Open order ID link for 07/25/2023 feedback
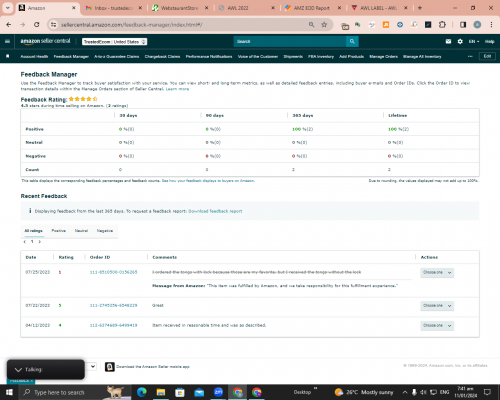Screen dimensions: 500x400 point(113,272)
